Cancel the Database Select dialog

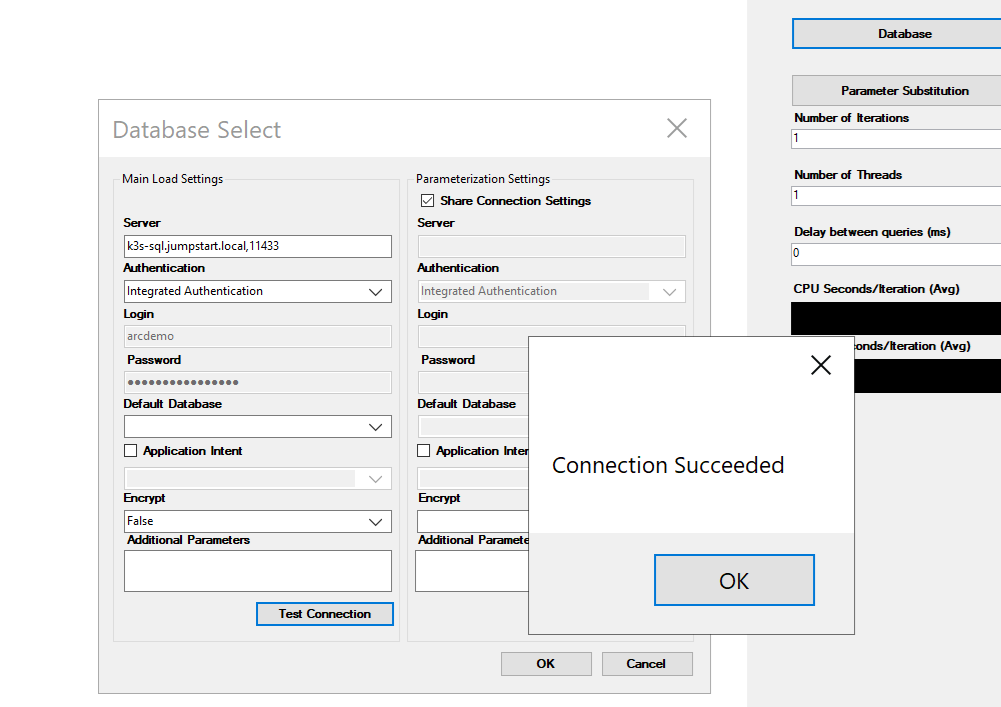click(647, 664)
